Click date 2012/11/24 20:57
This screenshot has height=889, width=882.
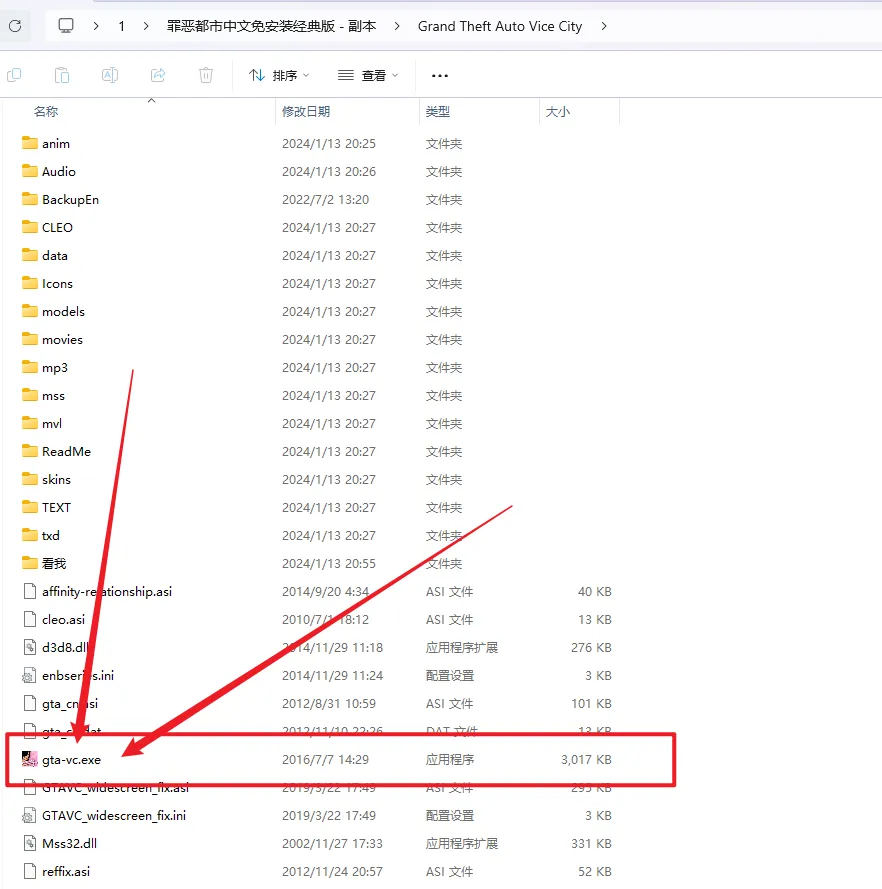coord(332,871)
